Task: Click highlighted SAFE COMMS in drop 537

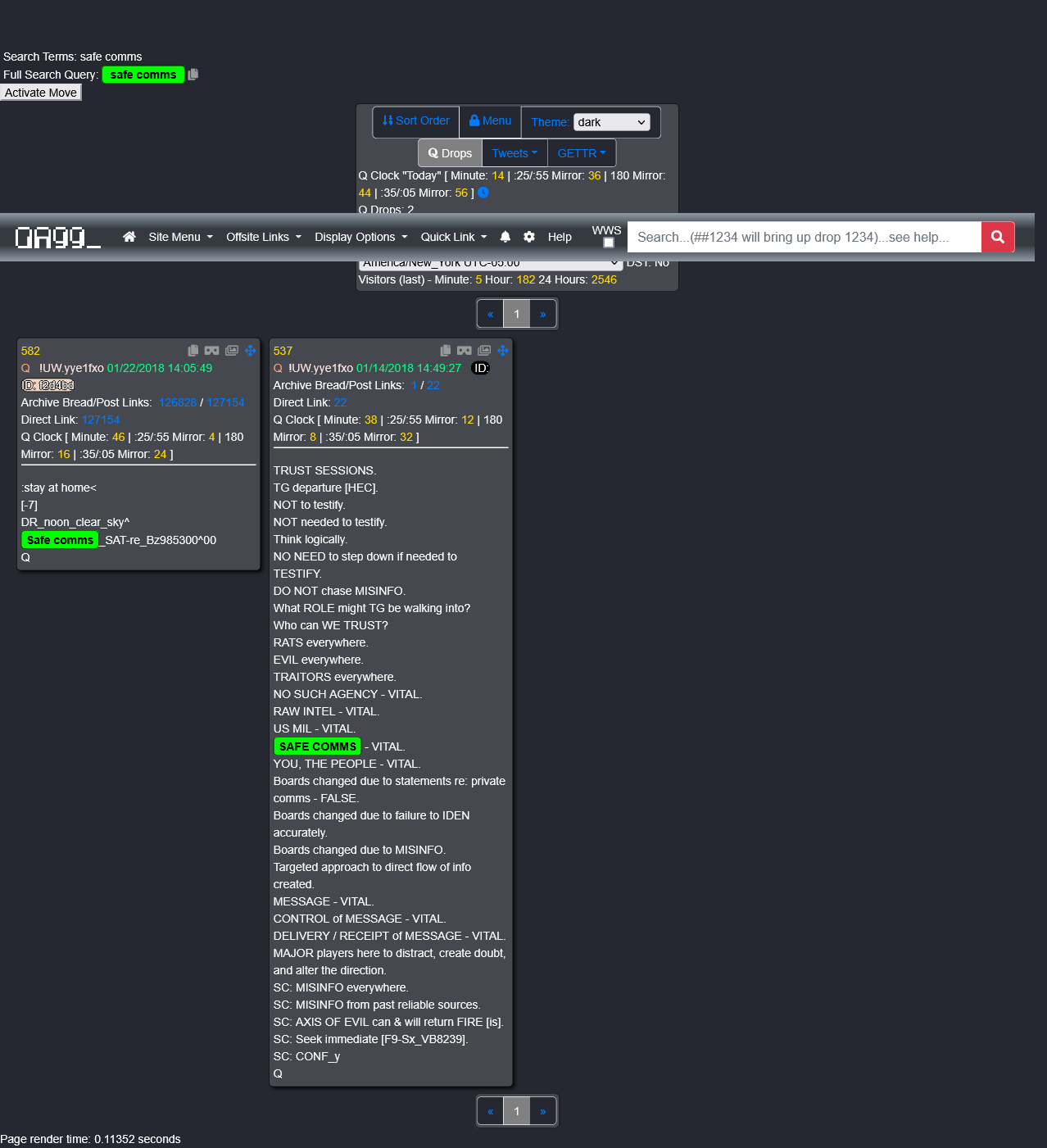Action: click(318, 746)
